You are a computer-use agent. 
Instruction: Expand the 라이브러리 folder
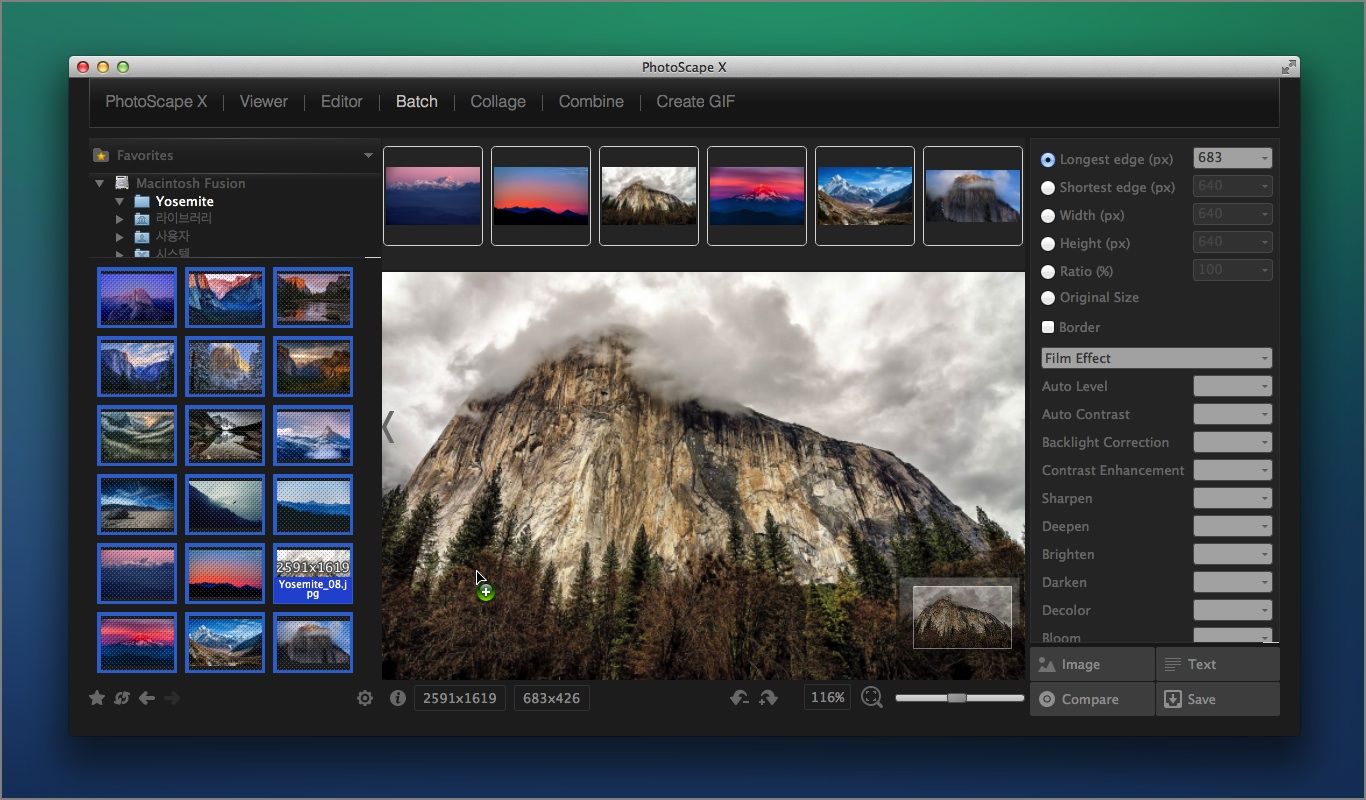click(x=119, y=219)
